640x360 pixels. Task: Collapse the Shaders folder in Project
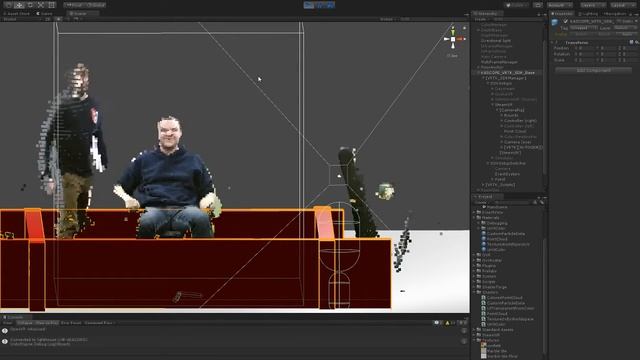coord(475,292)
